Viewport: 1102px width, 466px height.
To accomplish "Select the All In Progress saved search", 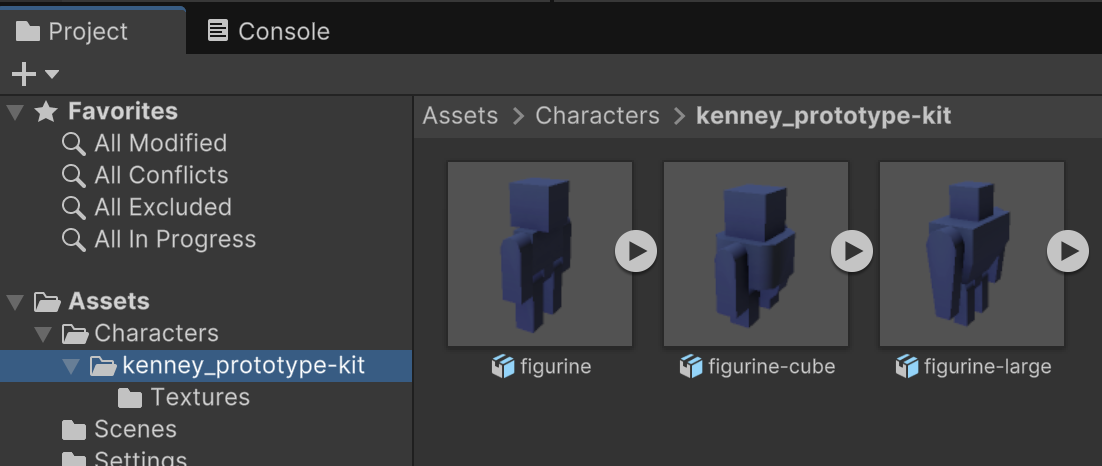I will [x=174, y=240].
